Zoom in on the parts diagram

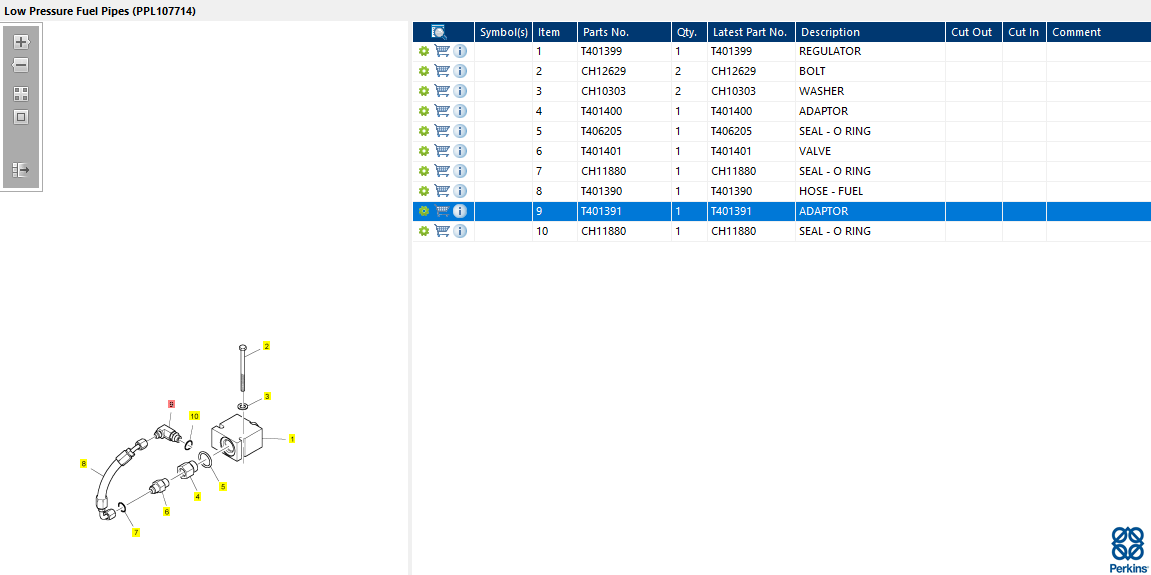click(21, 42)
